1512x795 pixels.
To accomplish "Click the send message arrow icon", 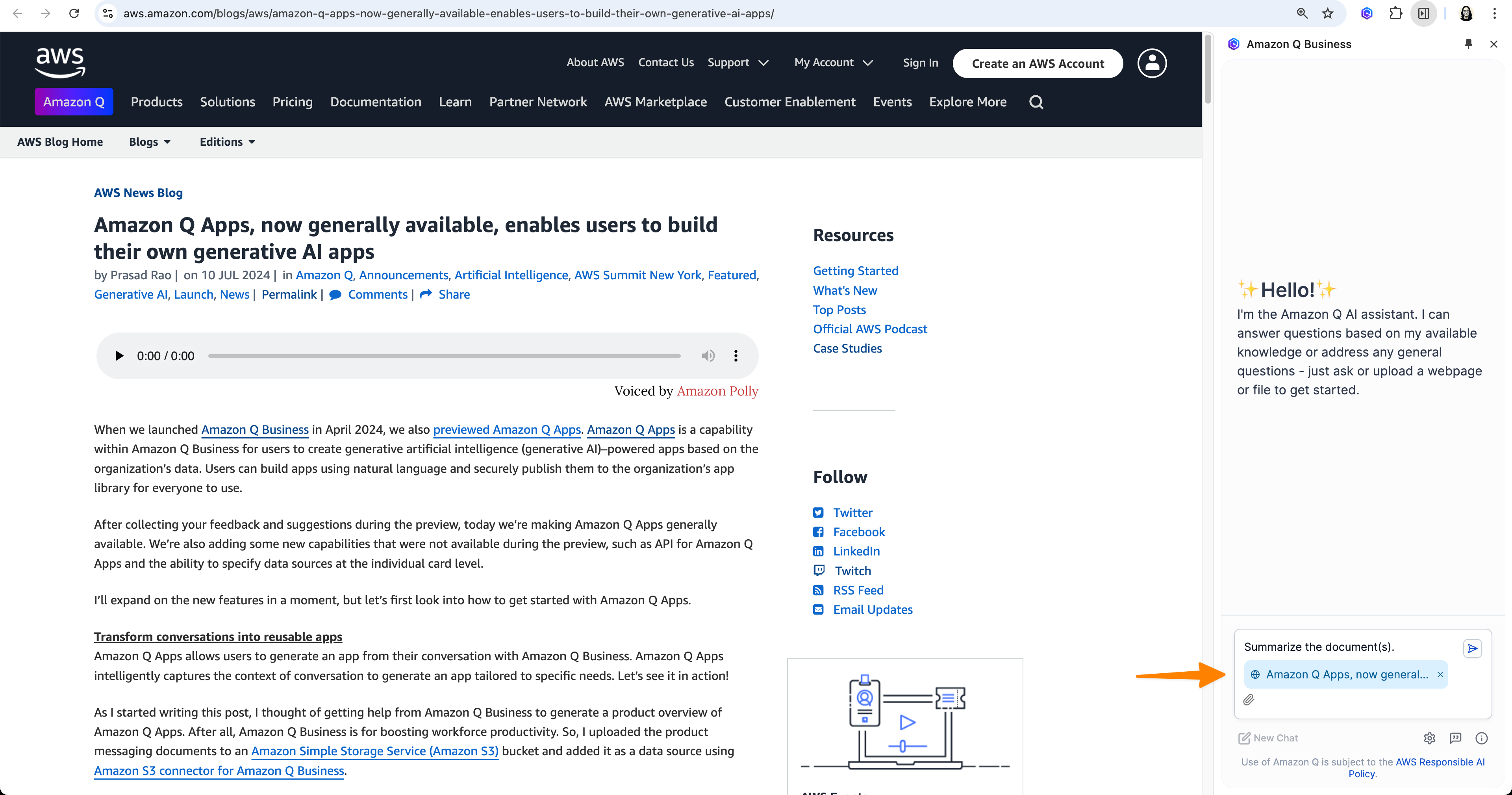I will pos(1472,648).
